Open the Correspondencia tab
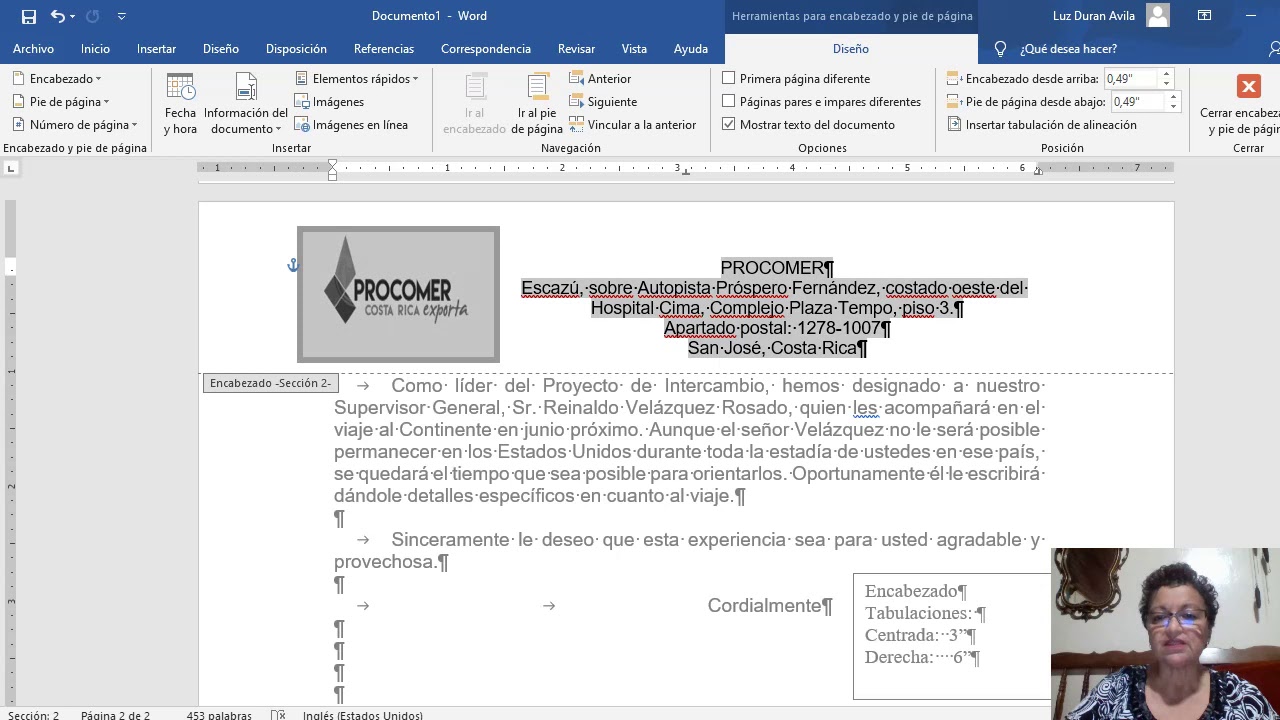Screen dimensions: 1280x720 [x=485, y=49]
